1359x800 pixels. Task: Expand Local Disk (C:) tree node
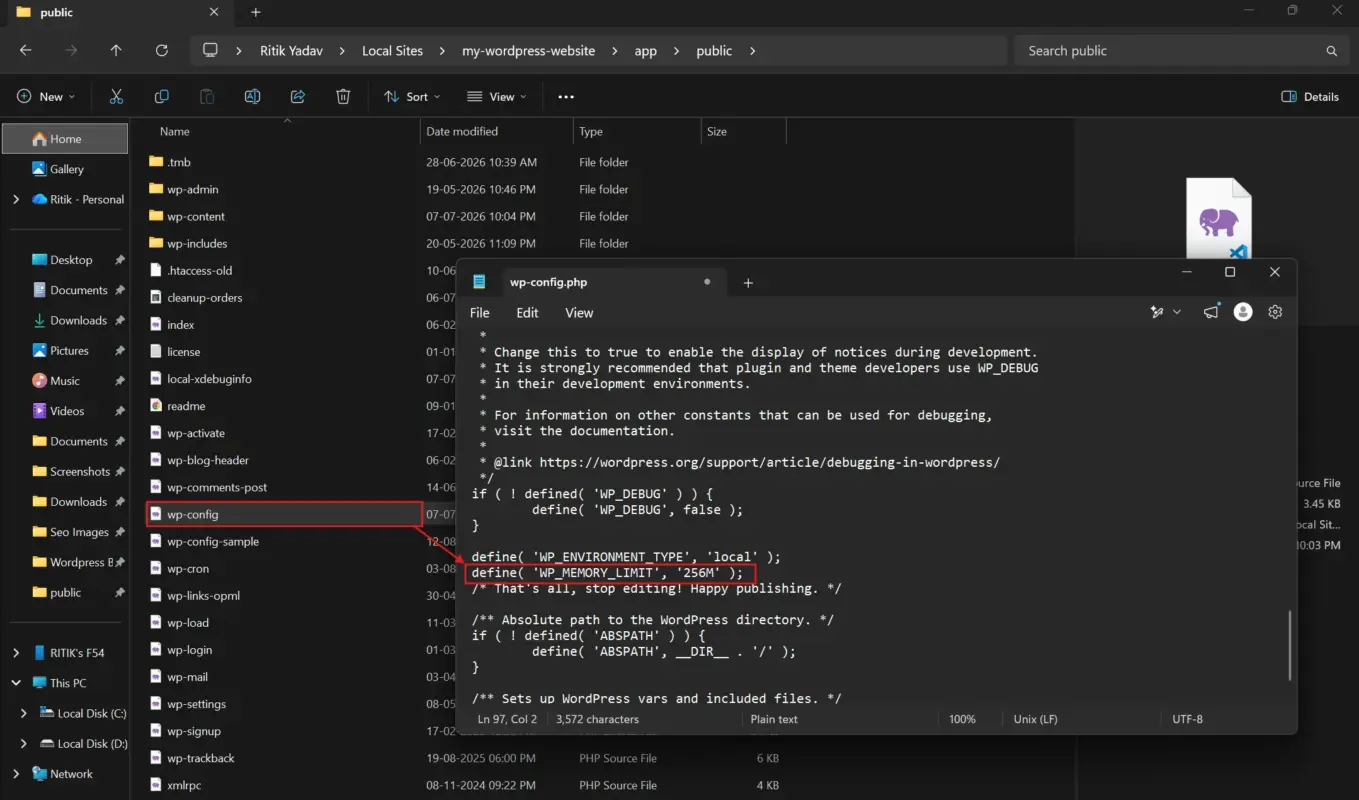25,714
